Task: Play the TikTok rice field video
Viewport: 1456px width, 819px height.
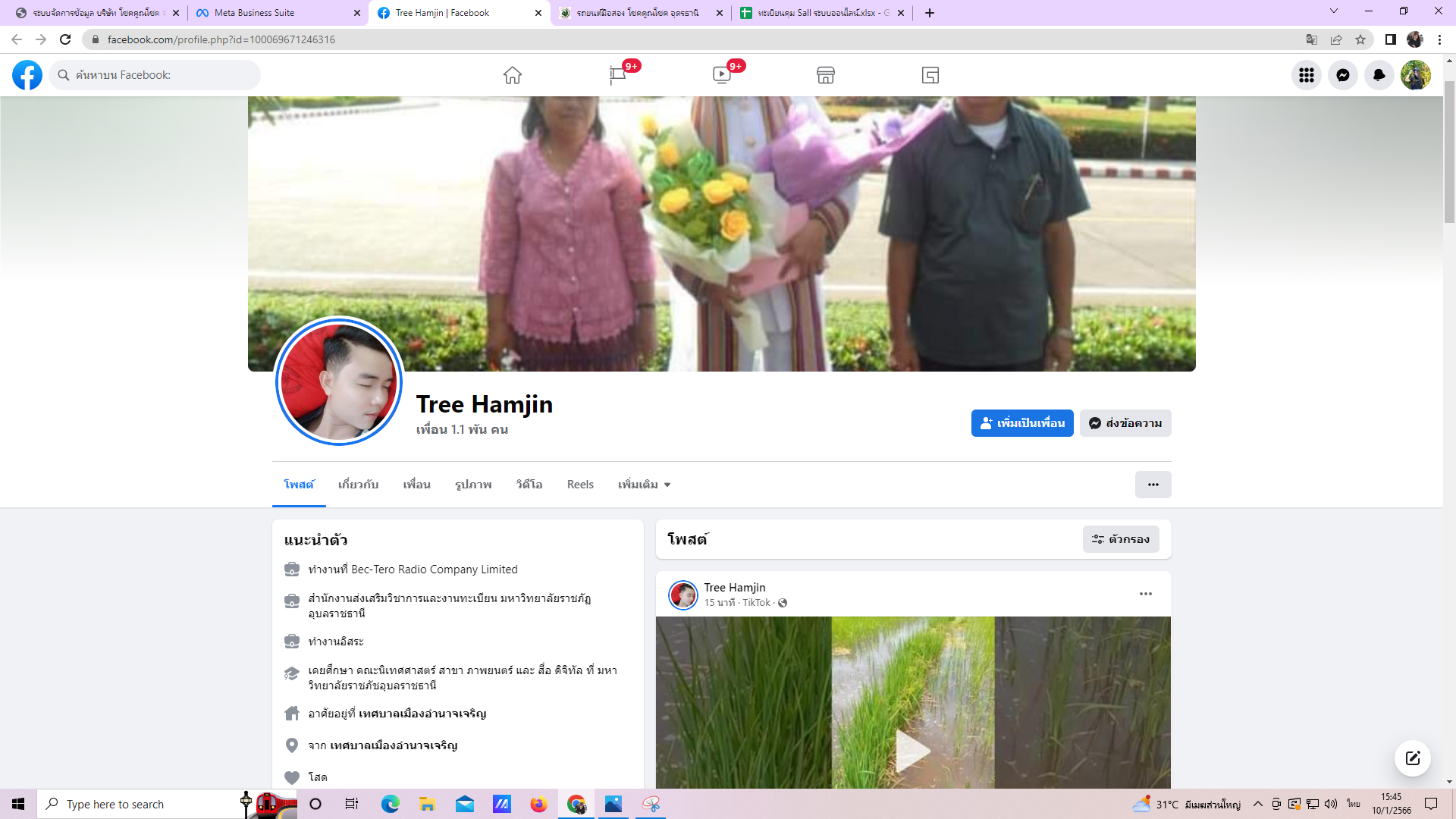Action: (912, 751)
